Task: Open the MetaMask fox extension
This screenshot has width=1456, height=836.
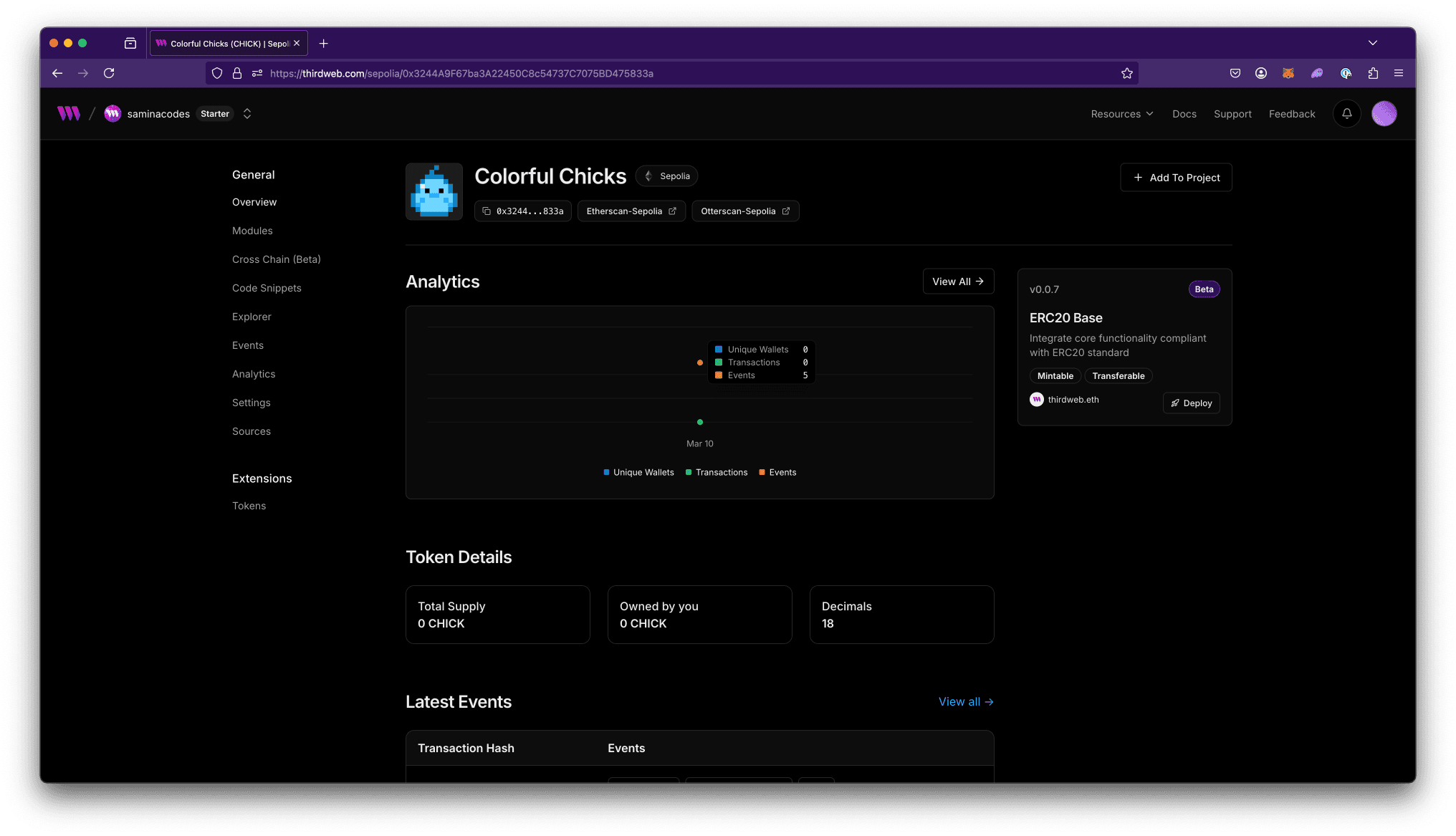Action: (1288, 73)
